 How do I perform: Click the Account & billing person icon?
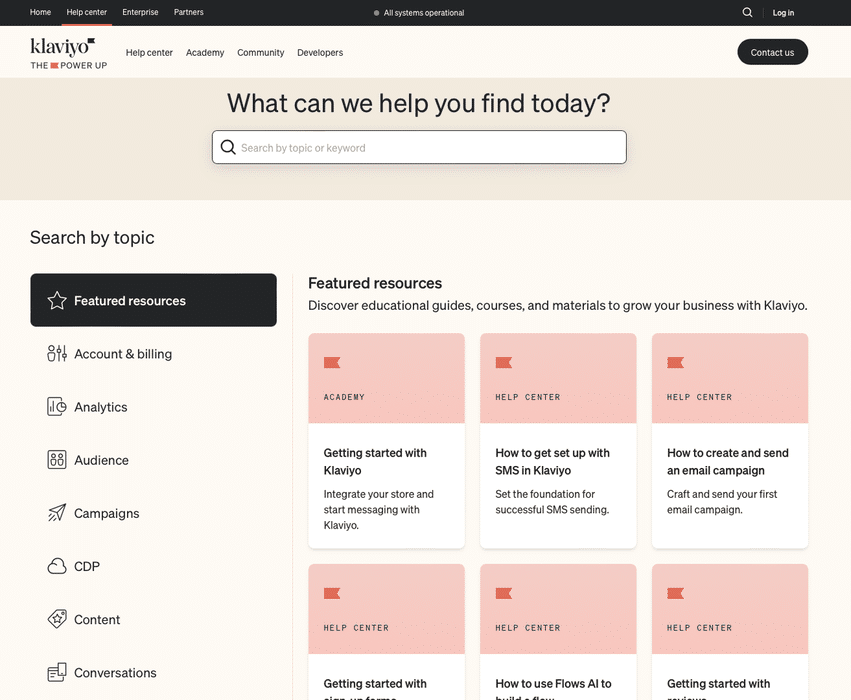[56, 353]
